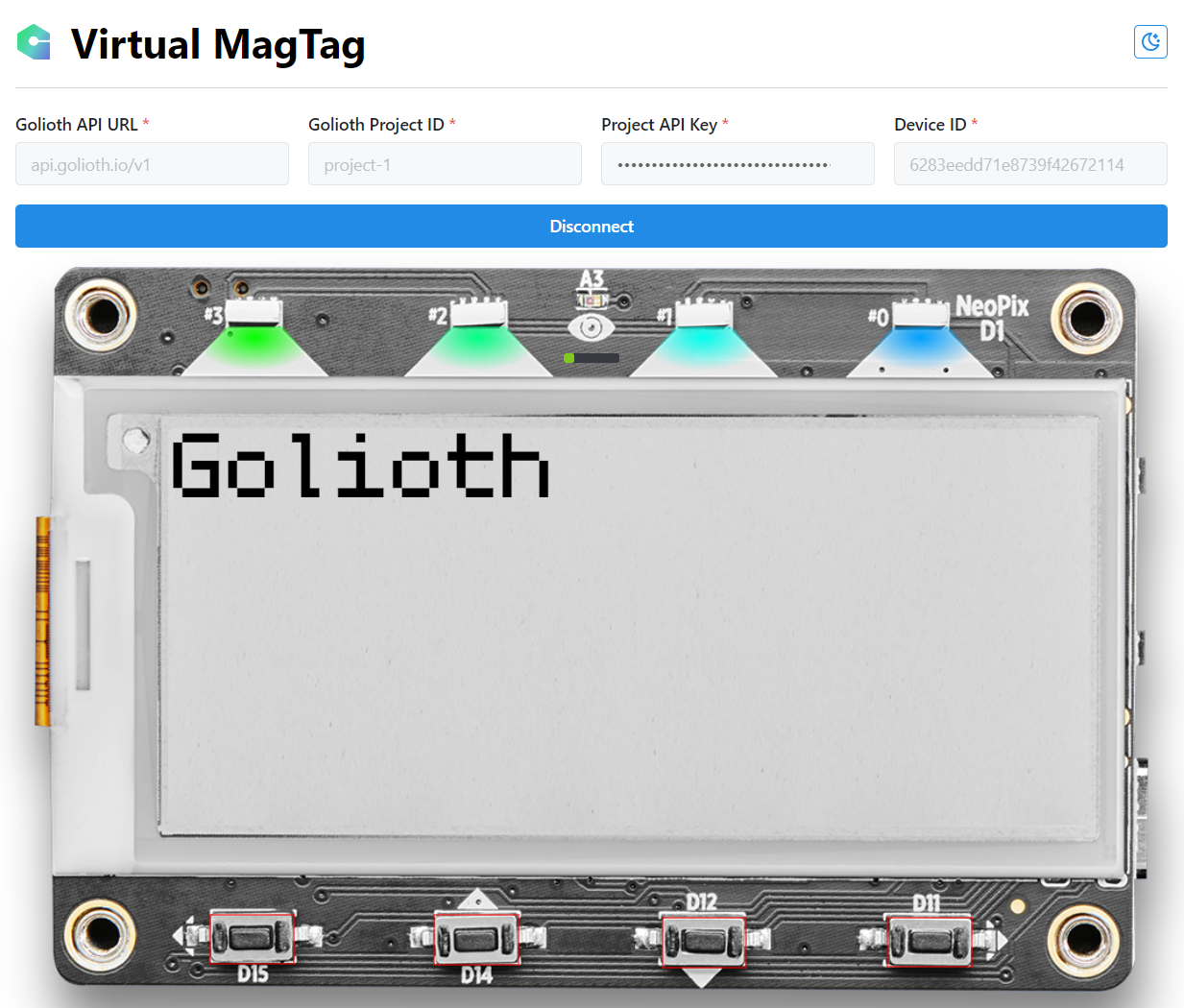Click the Golioth text on e-ink display
Image resolution: width=1184 pixels, height=1008 pixels.
[x=360, y=466]
